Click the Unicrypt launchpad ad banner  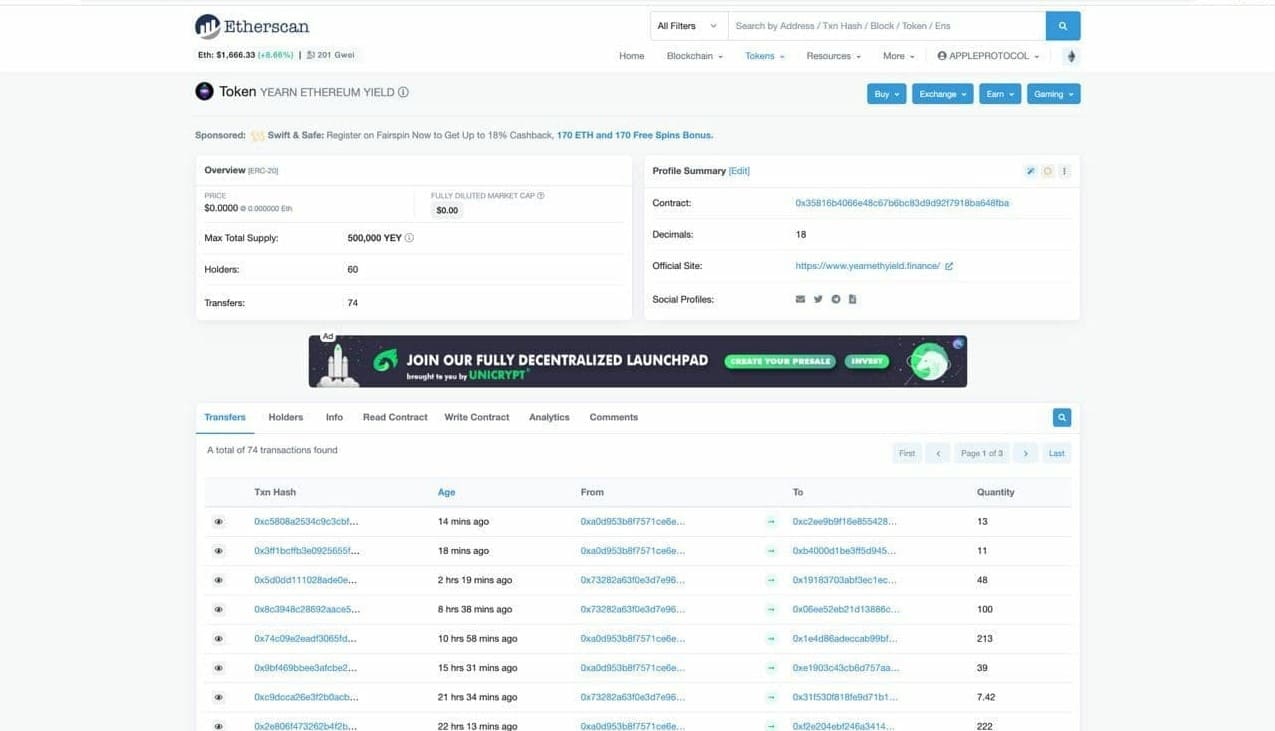tap(638, 361)
